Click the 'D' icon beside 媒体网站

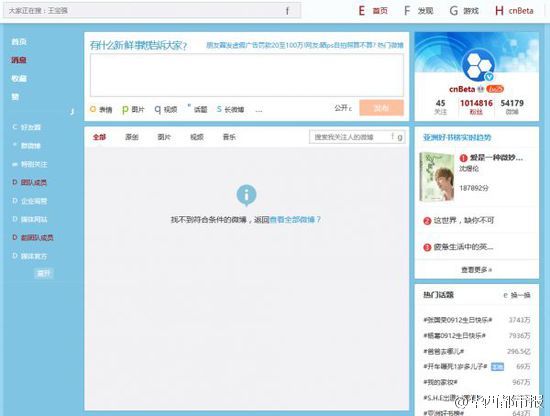coord(15,219)
